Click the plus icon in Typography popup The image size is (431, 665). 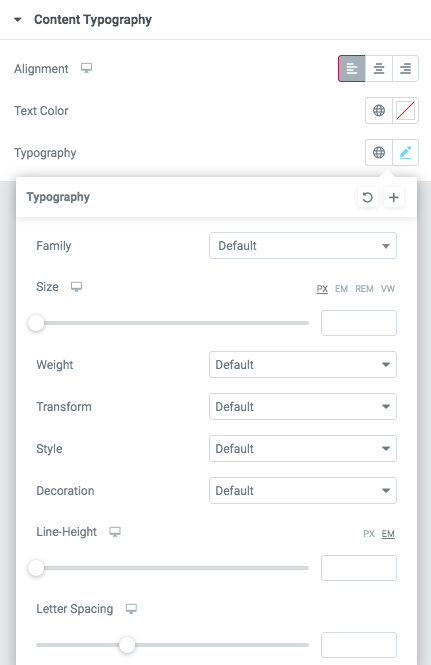394,197
